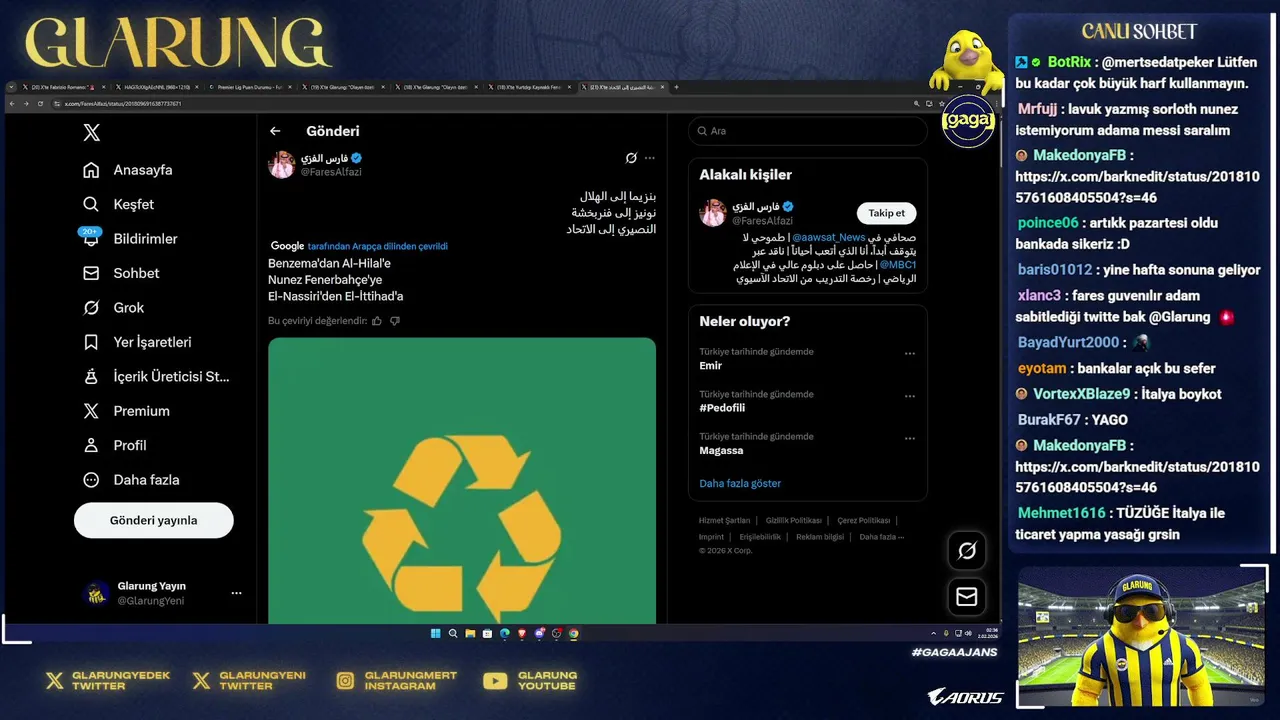Open MakedonyaFB's second barknedit chat link

tap(1137, 477)
